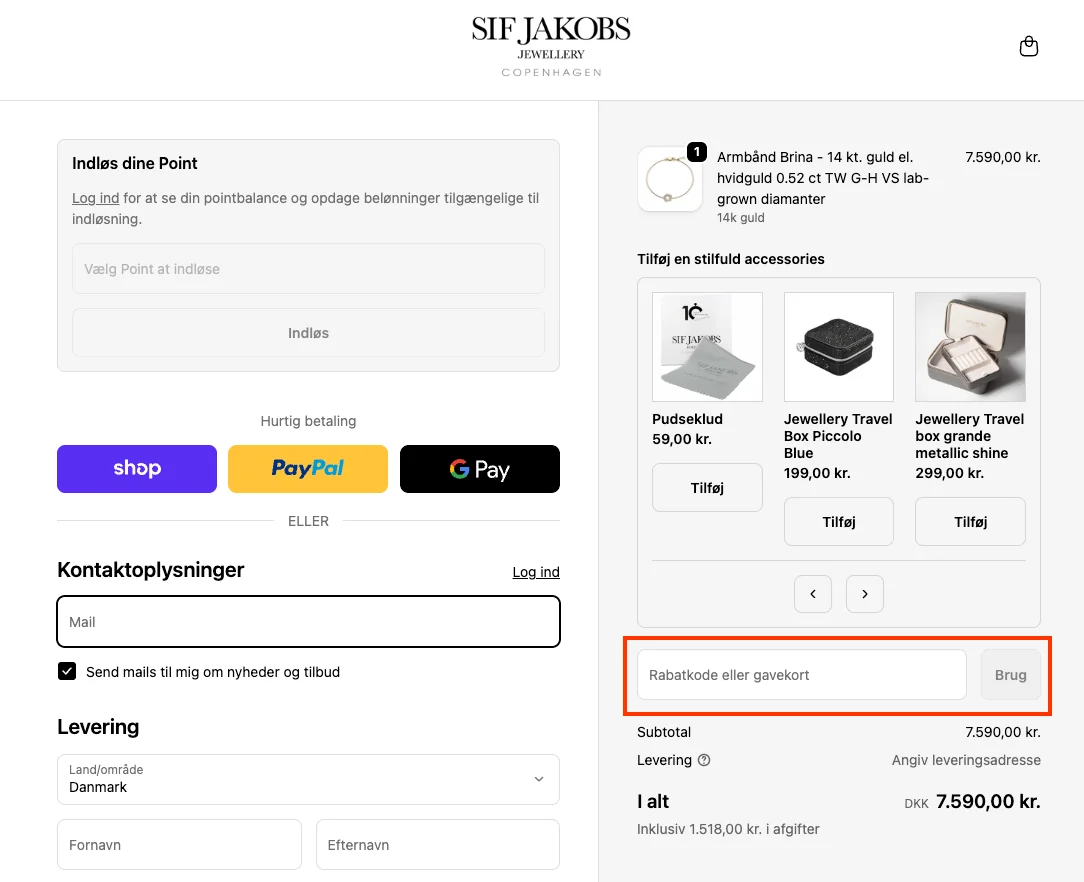Click the Armbånd Brina product thumbnail

pos(669,180)
